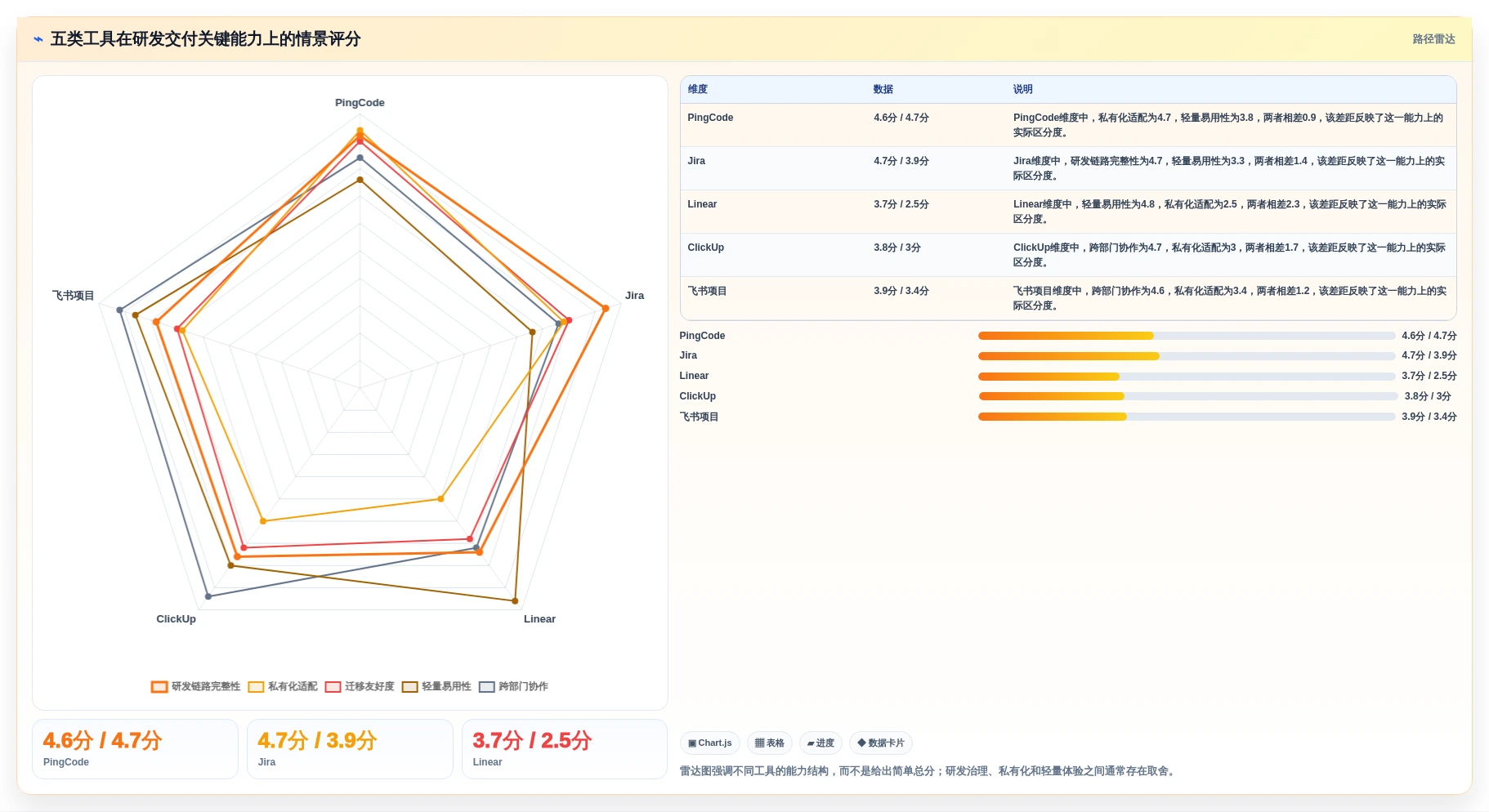Toggle 研发链路完整性 legend series
This screenshot has height=812, width=1489.
(x=195, y=686)
